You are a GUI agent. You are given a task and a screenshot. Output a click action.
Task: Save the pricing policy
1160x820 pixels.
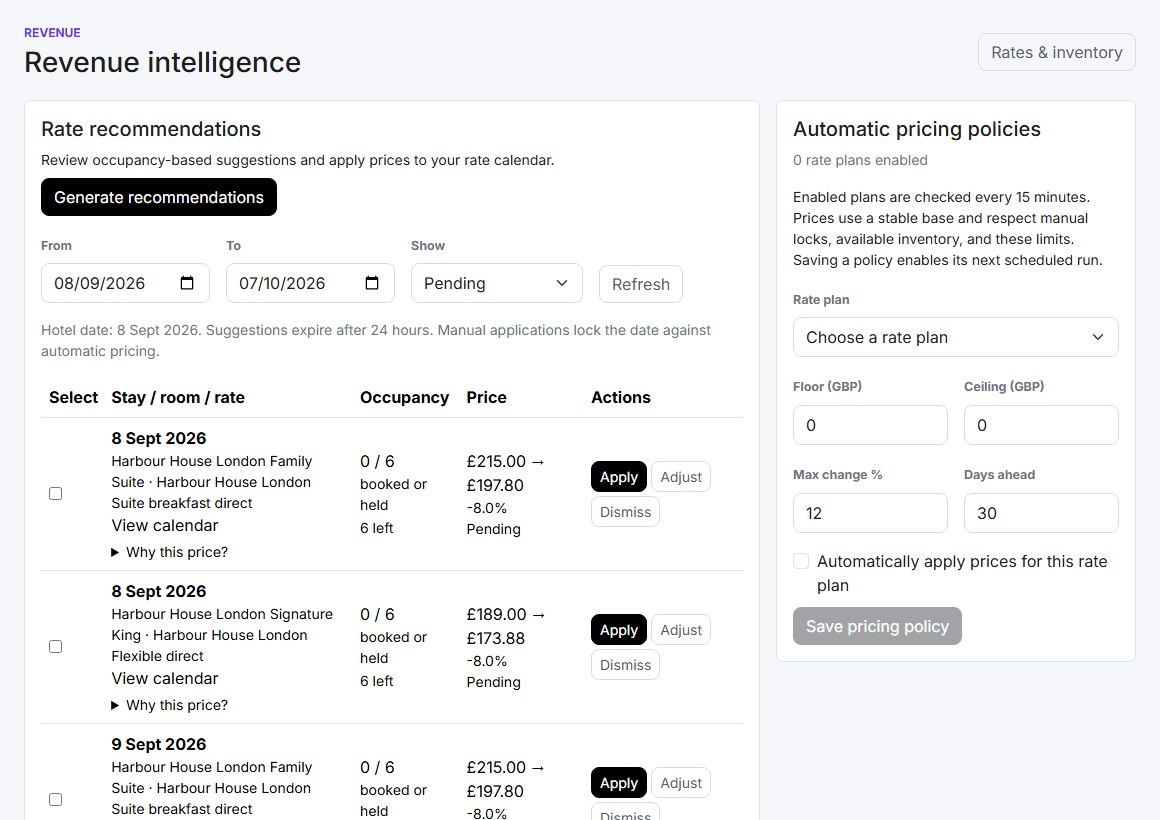[877, 626]
